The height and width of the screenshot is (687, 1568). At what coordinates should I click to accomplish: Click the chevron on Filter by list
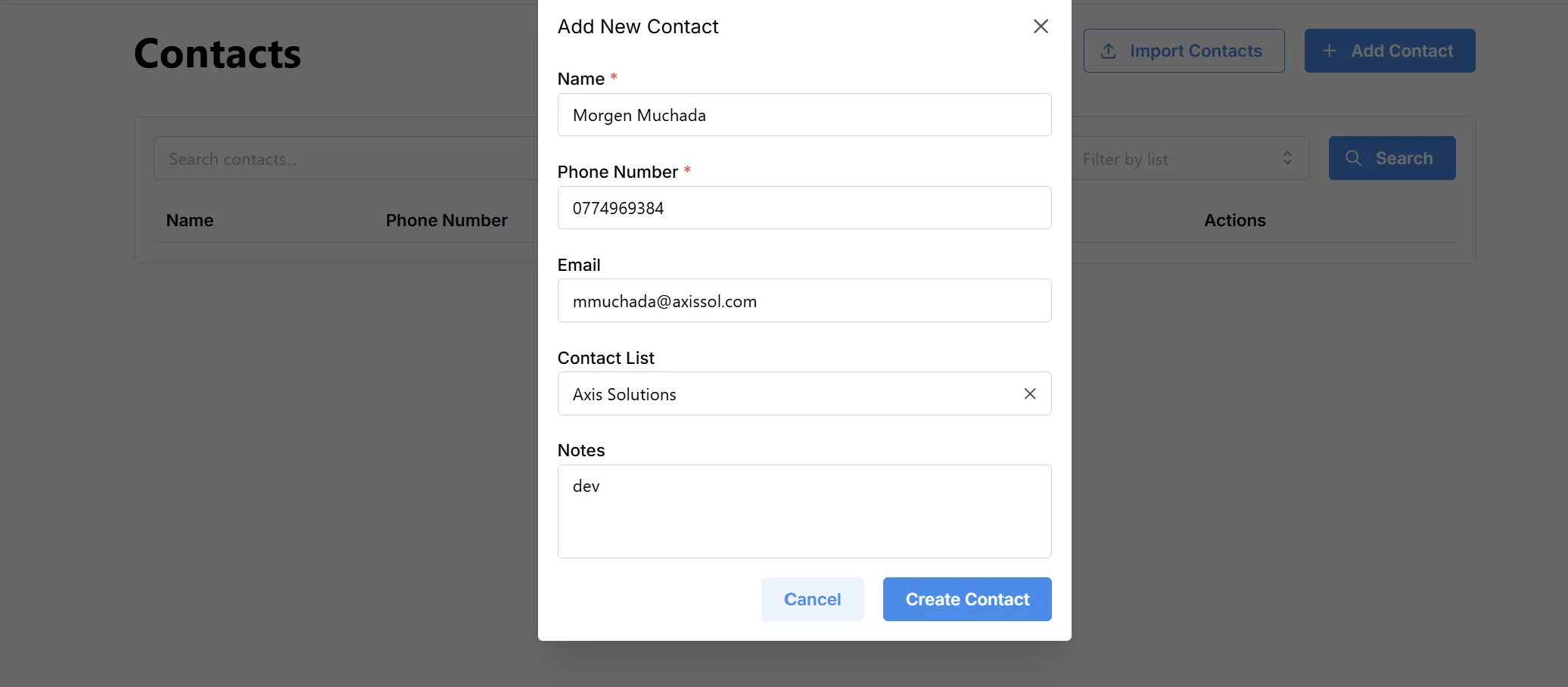pyautogui.click(x=1287, y=158)
